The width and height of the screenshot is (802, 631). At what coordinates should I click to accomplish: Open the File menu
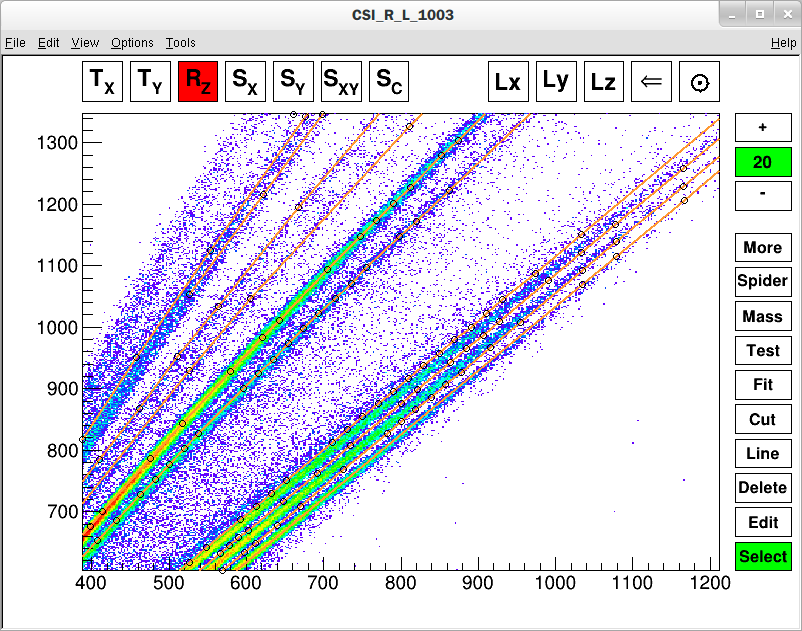point(15,43)
